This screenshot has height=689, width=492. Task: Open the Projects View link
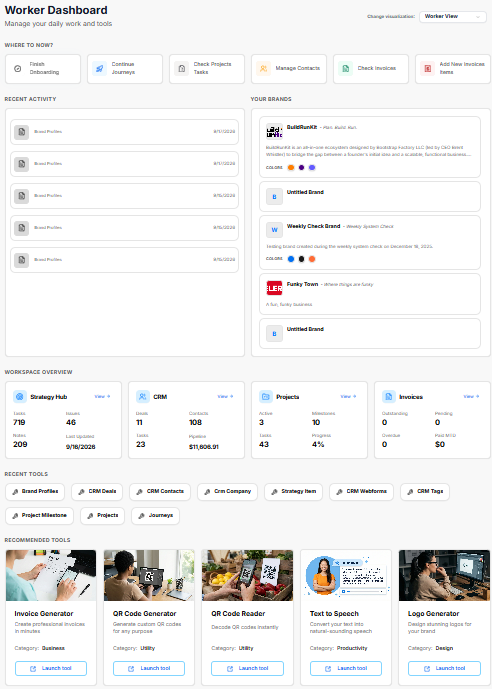348,396
